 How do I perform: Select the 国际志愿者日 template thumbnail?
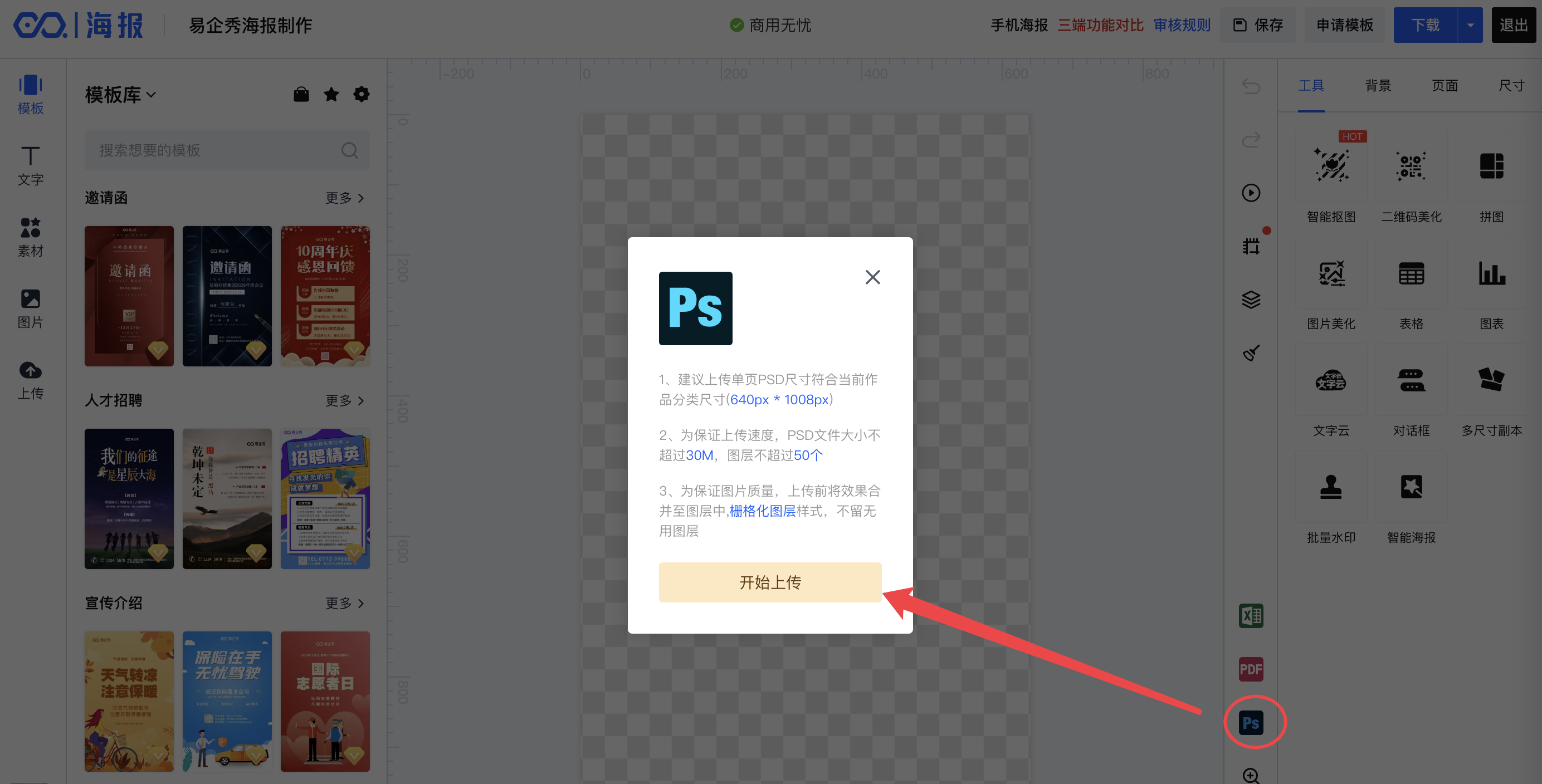pyautogui.click(x=325, y=701)
